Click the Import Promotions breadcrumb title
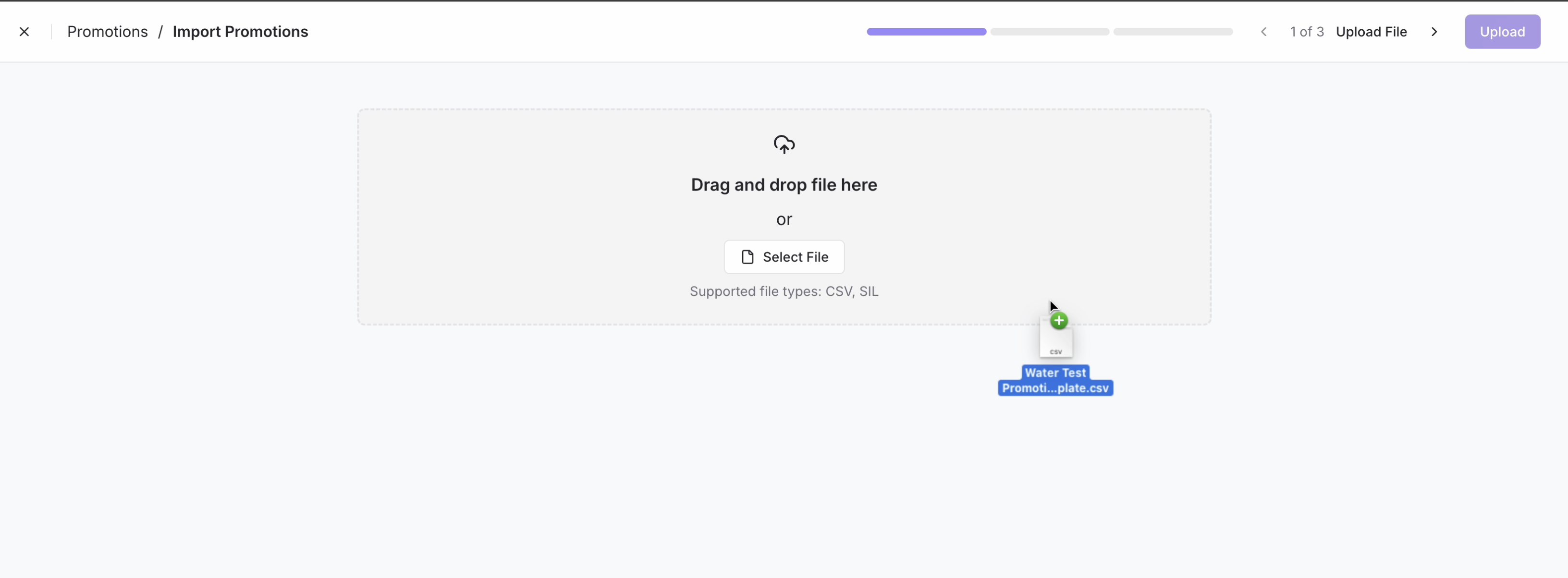The height and width of the screenshot is (578, 1568). (x=241, y=31)
